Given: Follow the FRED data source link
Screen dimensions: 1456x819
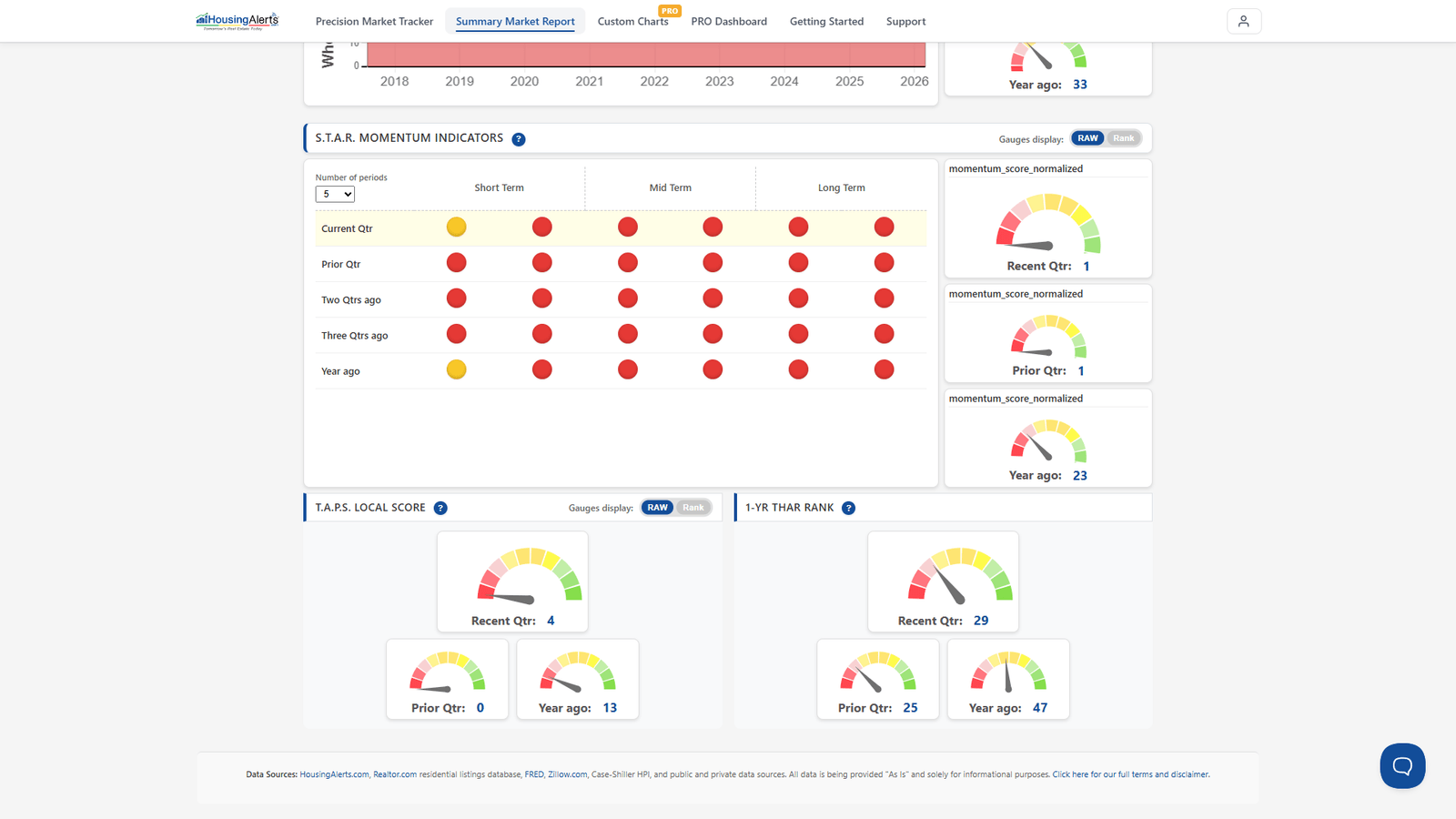Looking at the screenshot, I should coord(534,774).
